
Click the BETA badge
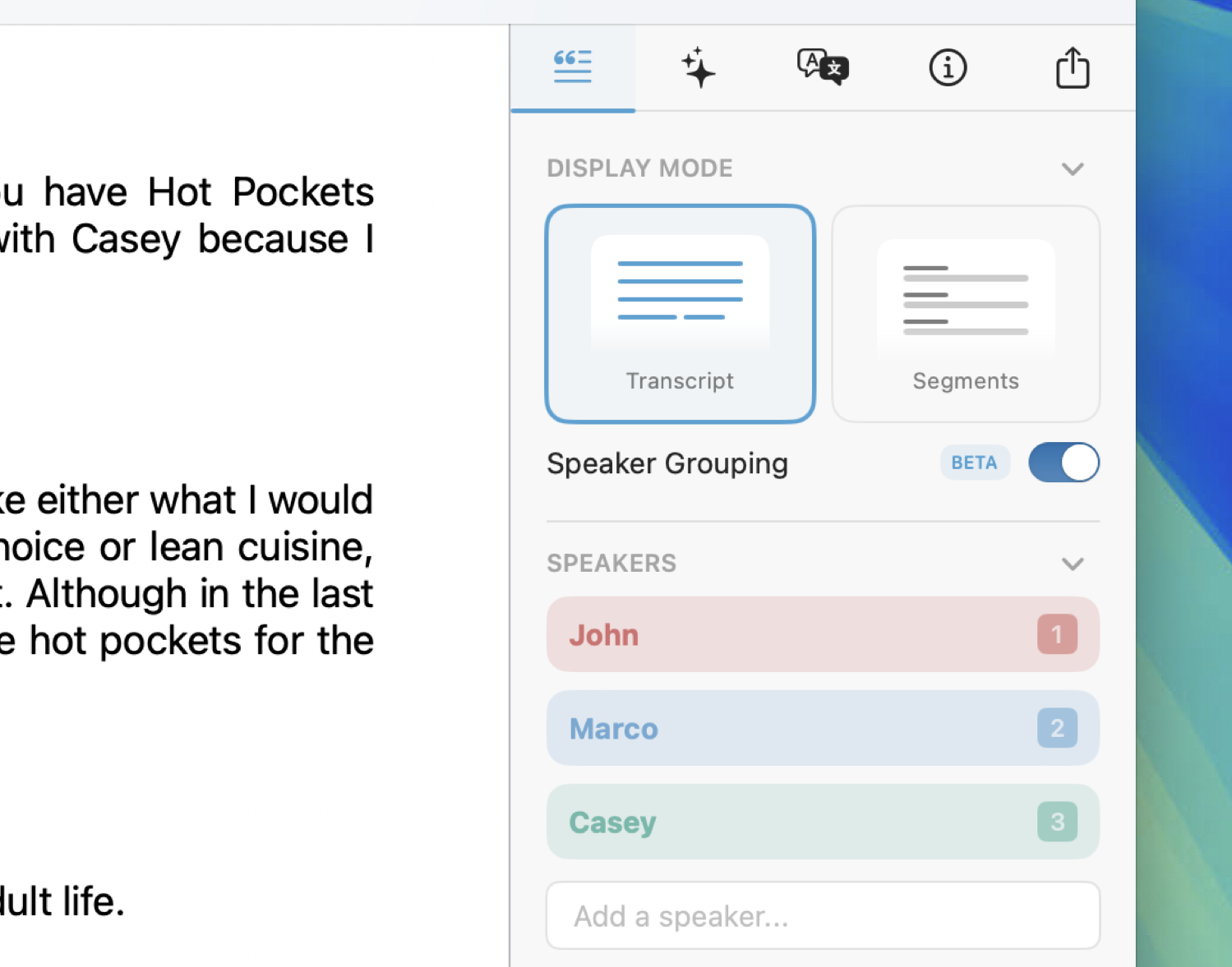pos(974,463)
